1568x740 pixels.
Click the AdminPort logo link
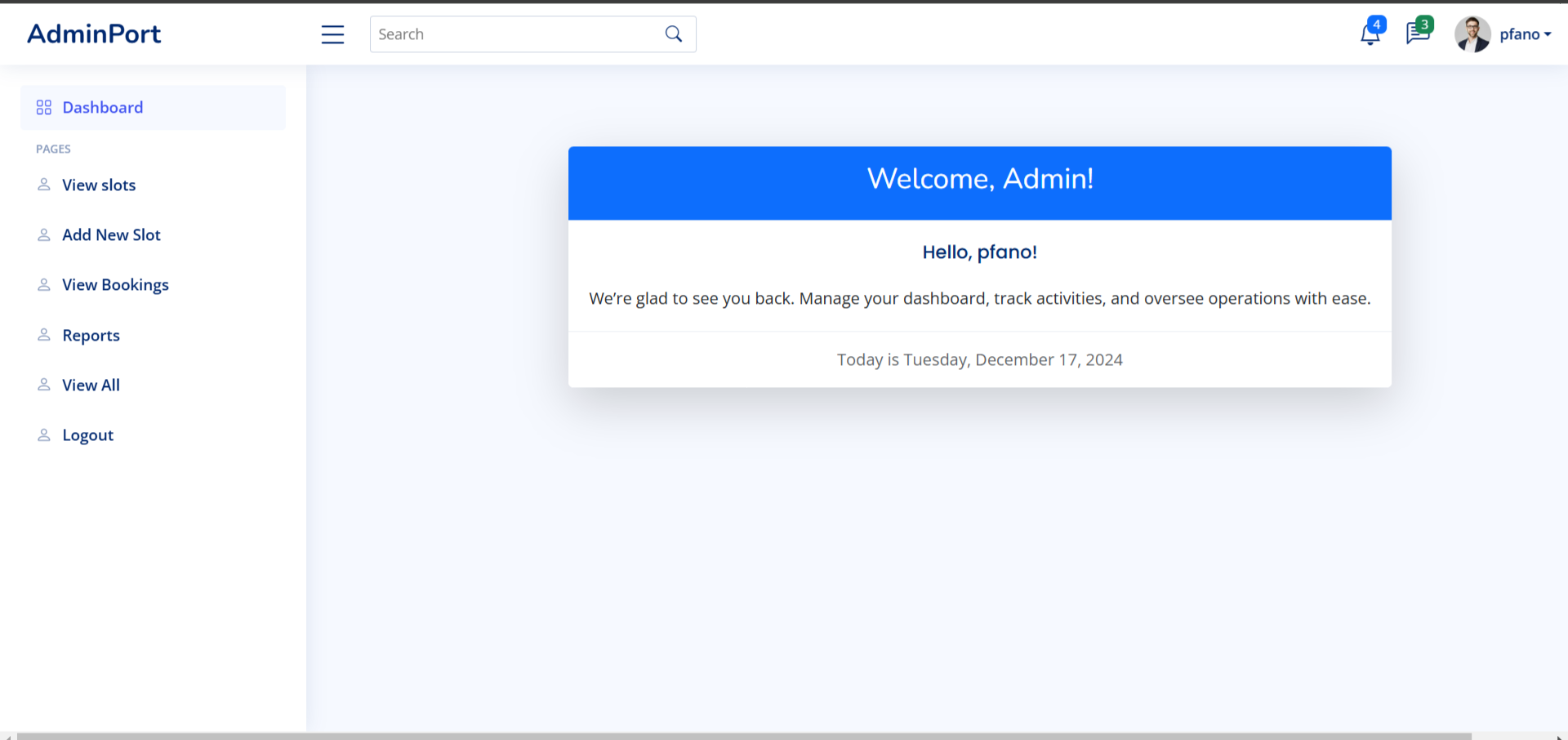coord(94,34)
